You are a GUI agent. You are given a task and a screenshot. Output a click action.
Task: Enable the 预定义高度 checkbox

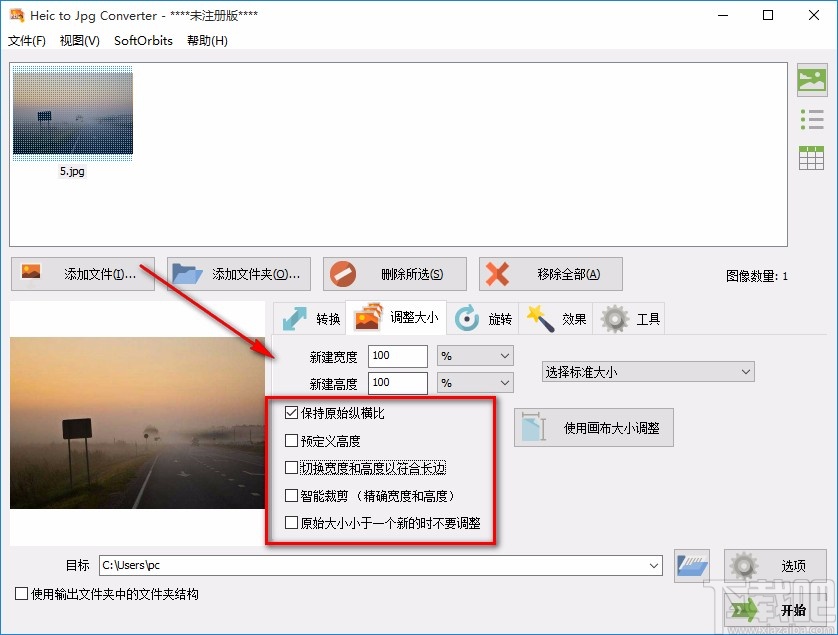pyautogui.click(x=292, y=440)
